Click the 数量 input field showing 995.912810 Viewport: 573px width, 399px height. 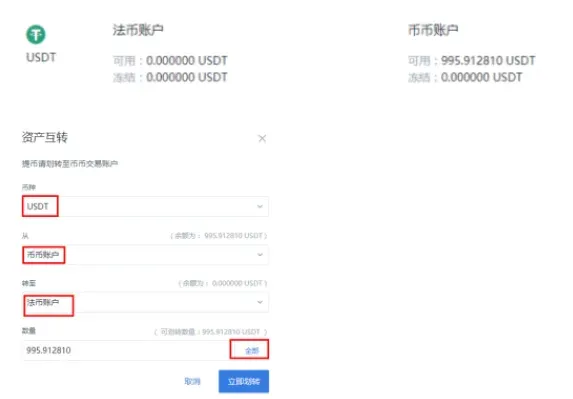(126, 350)
